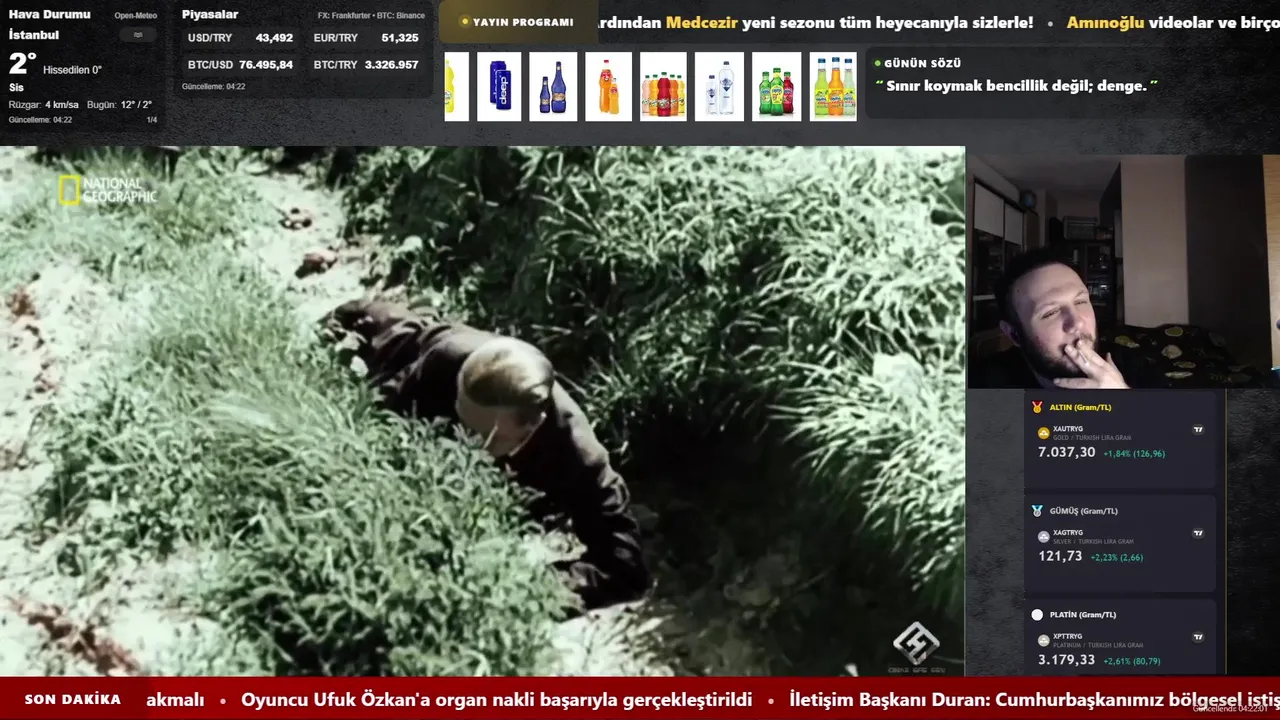
Task: Click the XAGTRYG symbol name
Action: point(1068,533)
